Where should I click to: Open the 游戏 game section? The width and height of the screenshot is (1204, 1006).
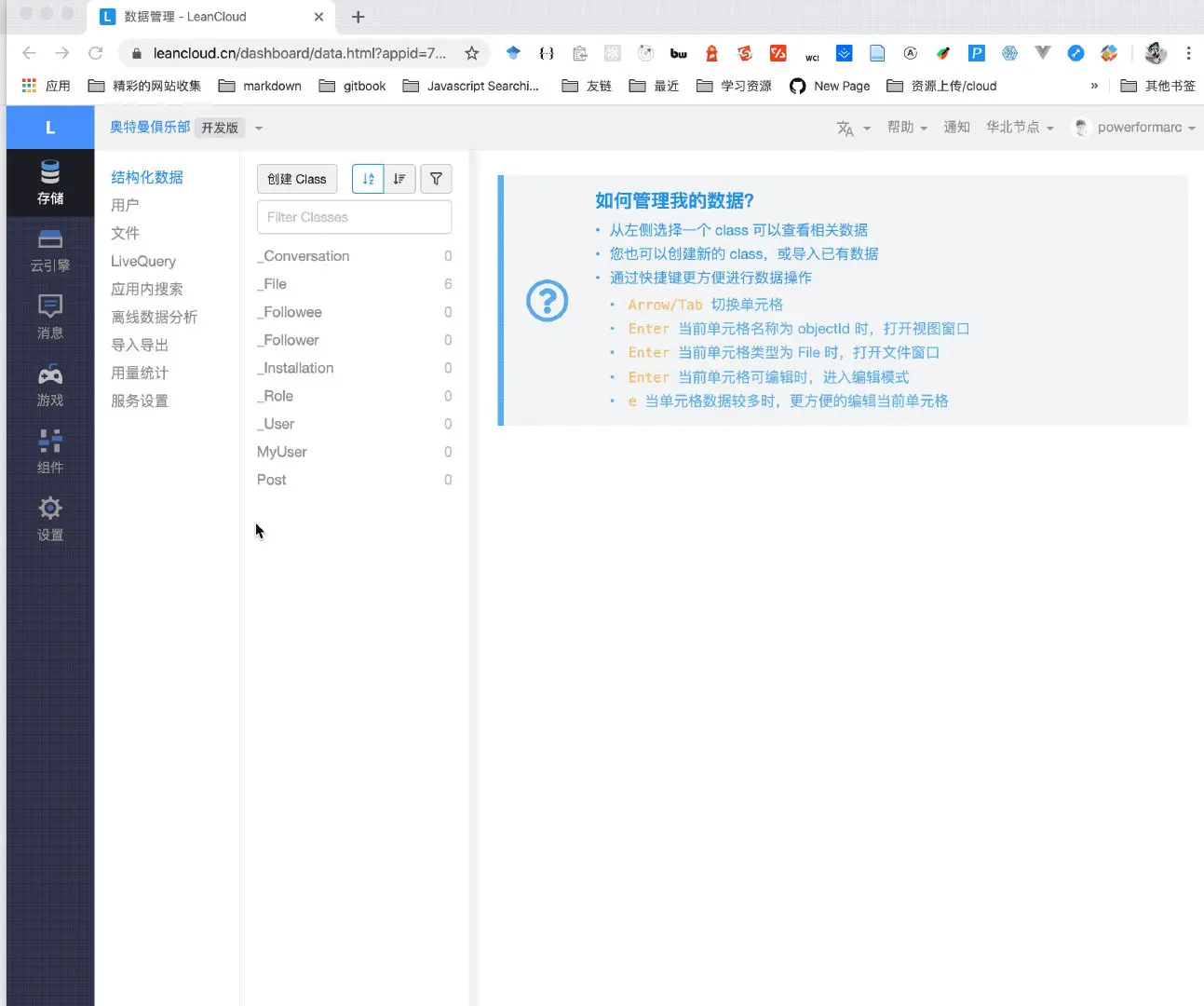50,385
